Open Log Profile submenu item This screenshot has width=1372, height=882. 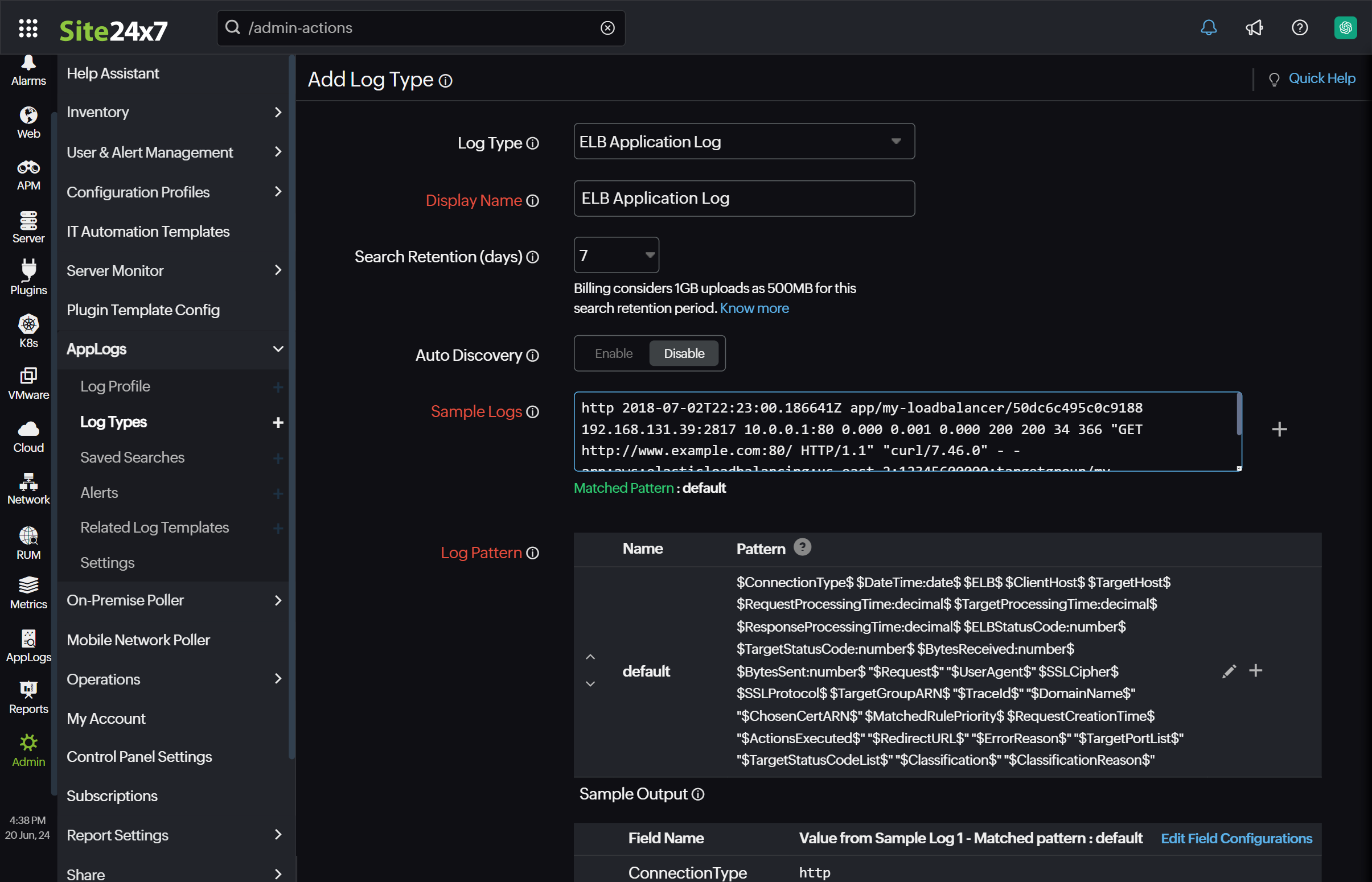coord(115,386)
